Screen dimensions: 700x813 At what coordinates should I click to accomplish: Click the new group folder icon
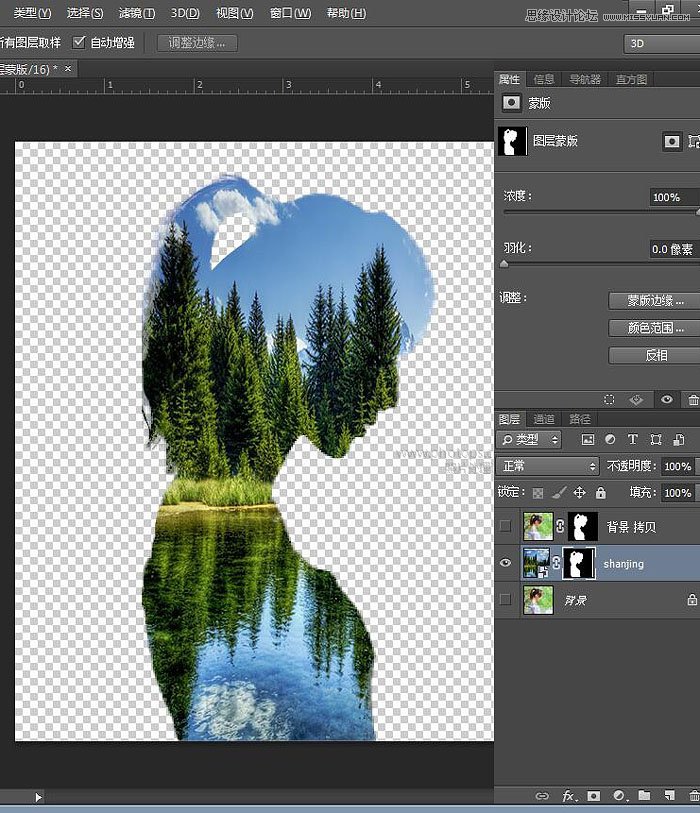tap(644, 795)
